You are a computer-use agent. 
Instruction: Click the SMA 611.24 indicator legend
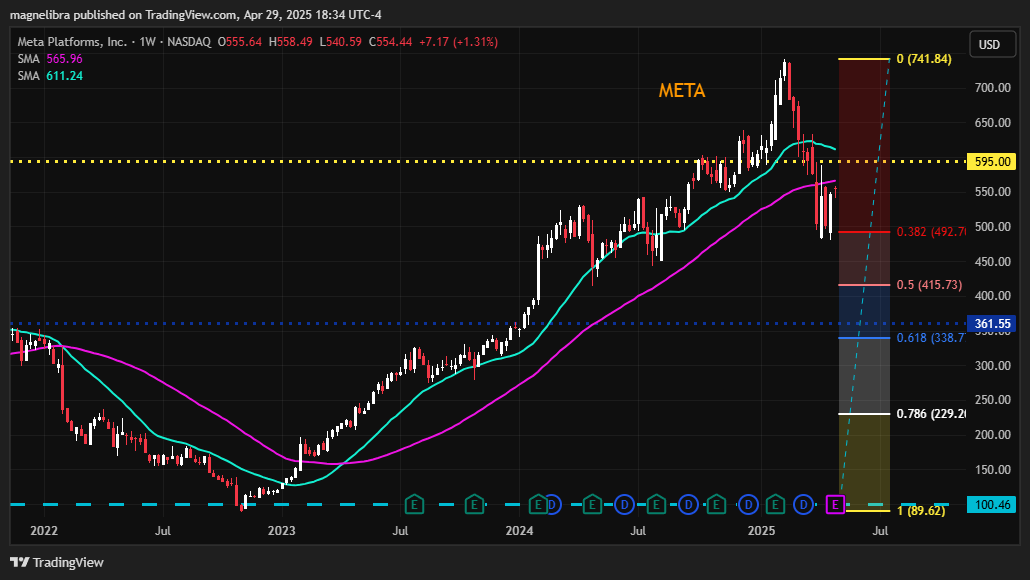[x=50, y=76]
